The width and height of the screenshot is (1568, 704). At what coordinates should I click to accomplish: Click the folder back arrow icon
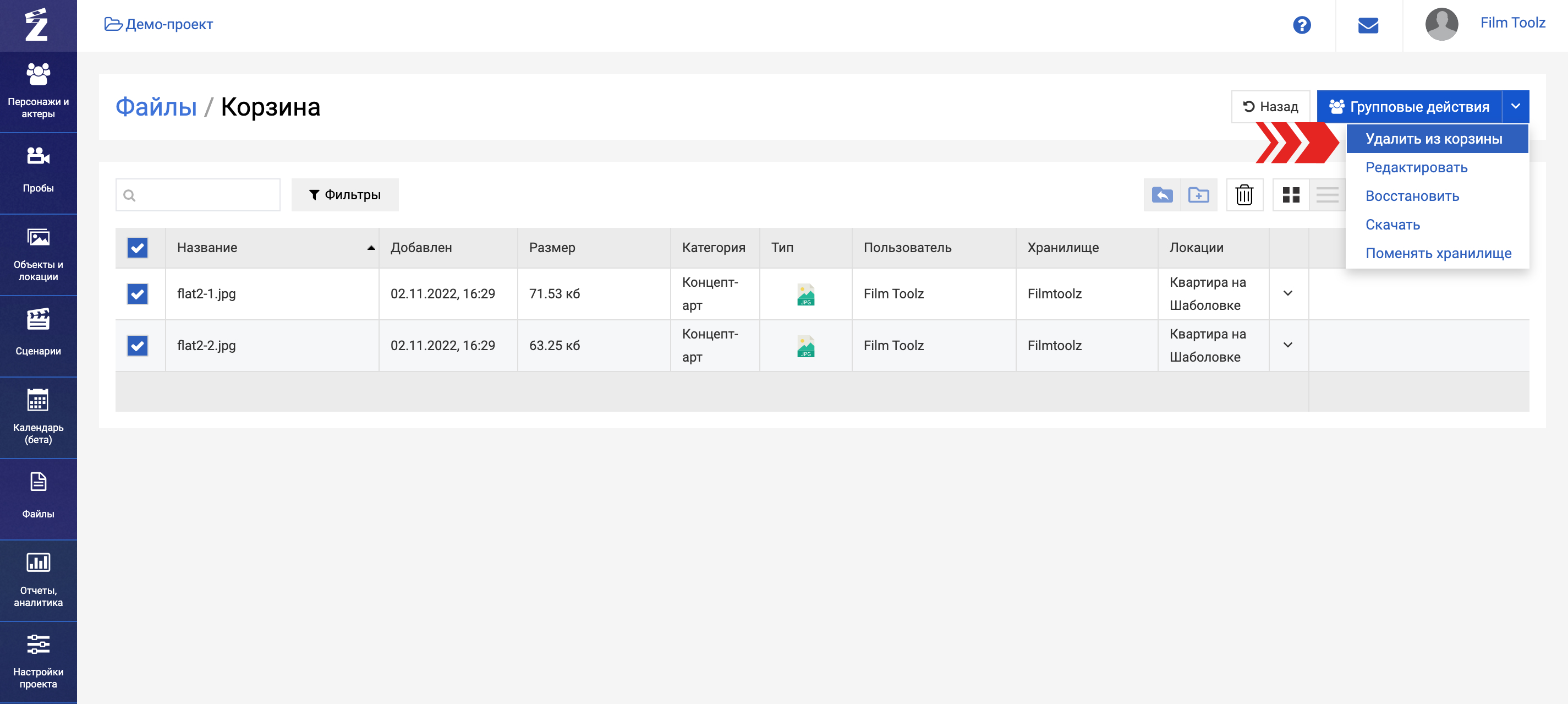(x=1161, y=195)
